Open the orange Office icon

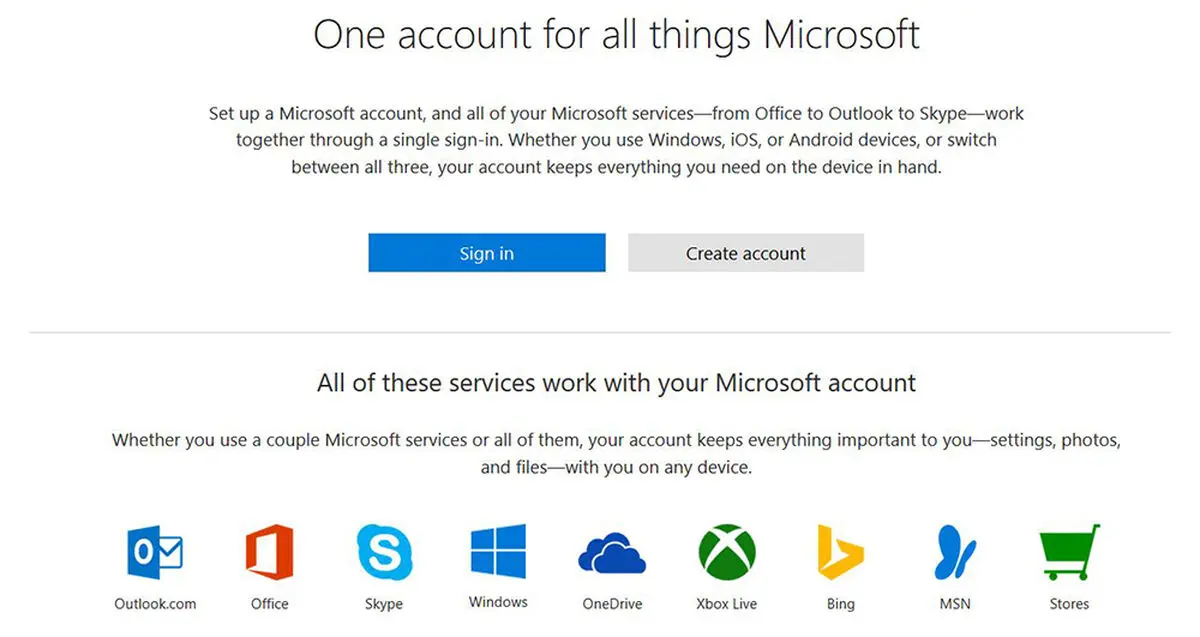(x=270, y=553)
